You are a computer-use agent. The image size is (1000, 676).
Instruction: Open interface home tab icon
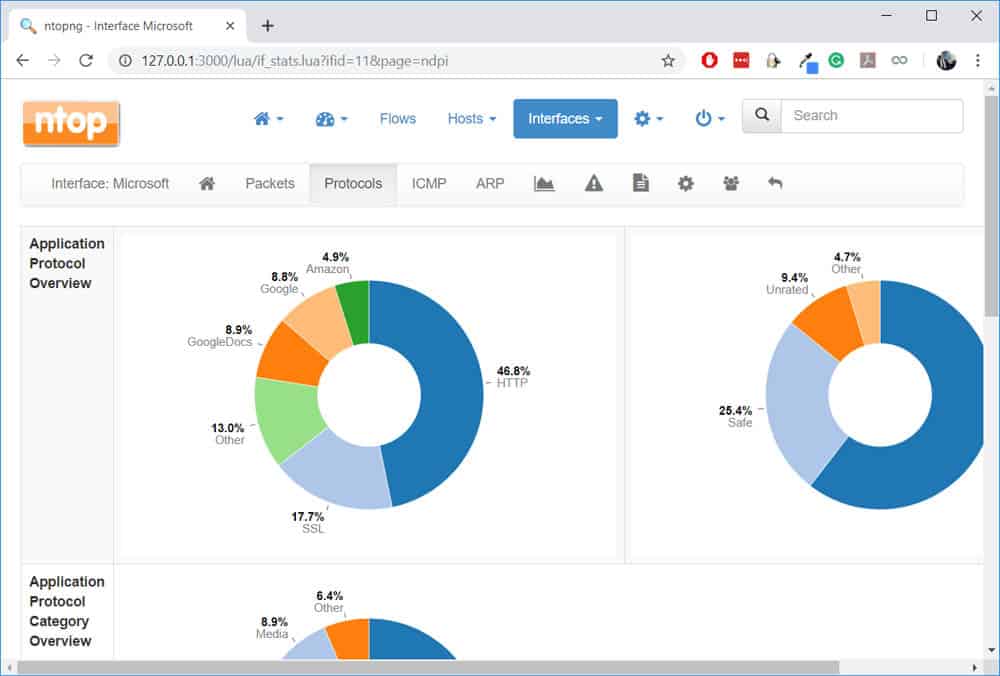[207, 184]
